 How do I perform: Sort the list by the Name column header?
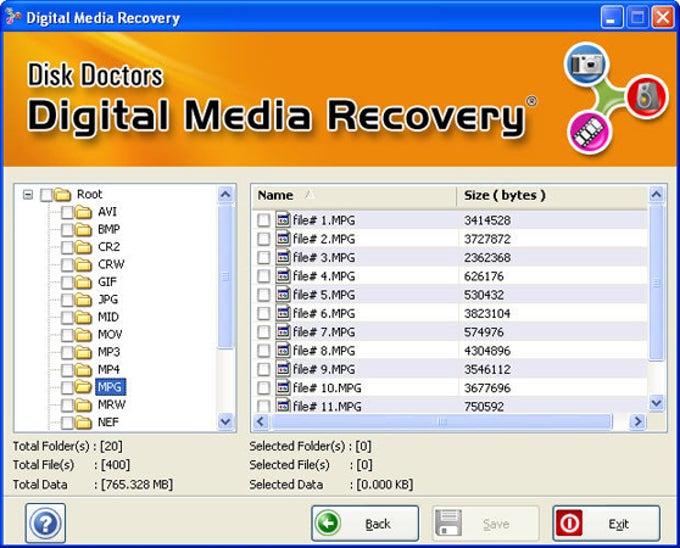click(x=354, y=196)
